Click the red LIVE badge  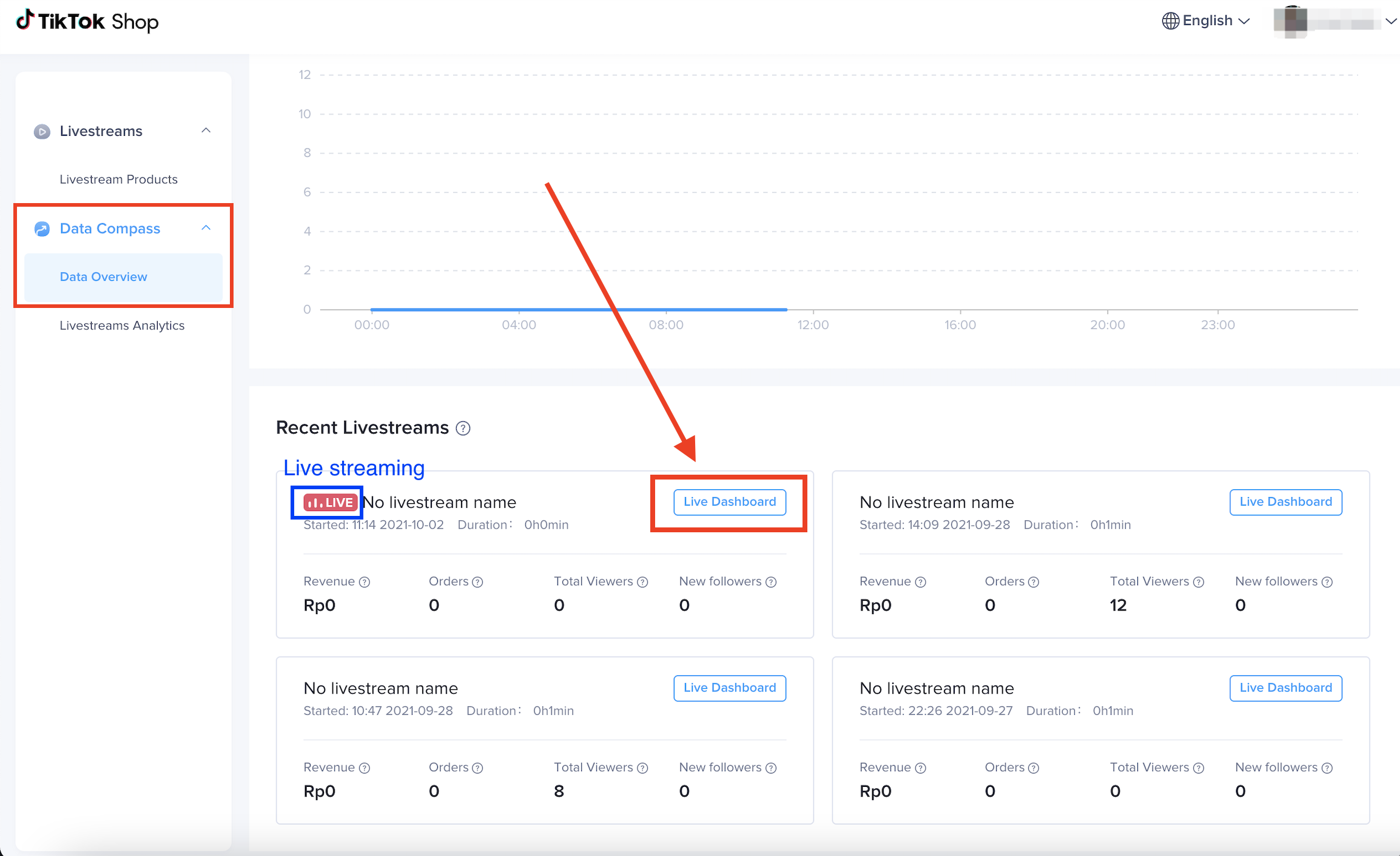pos(330,503)
